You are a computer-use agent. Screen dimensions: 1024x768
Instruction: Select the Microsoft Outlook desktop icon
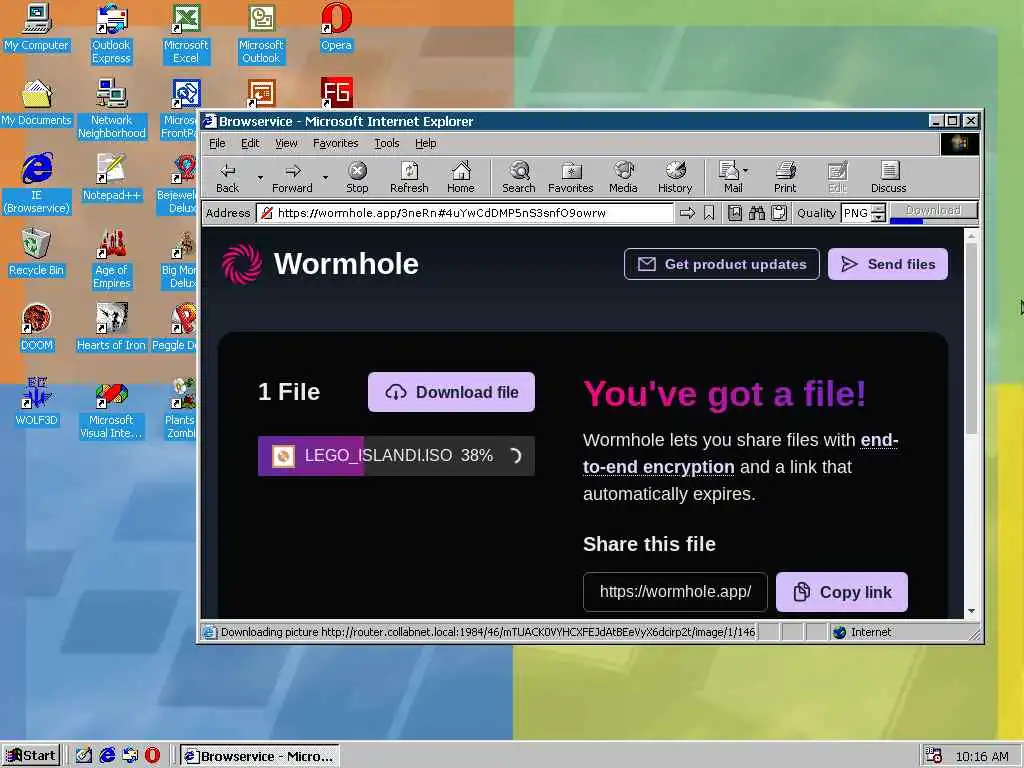pyautogui.click(x=261, y=34)
